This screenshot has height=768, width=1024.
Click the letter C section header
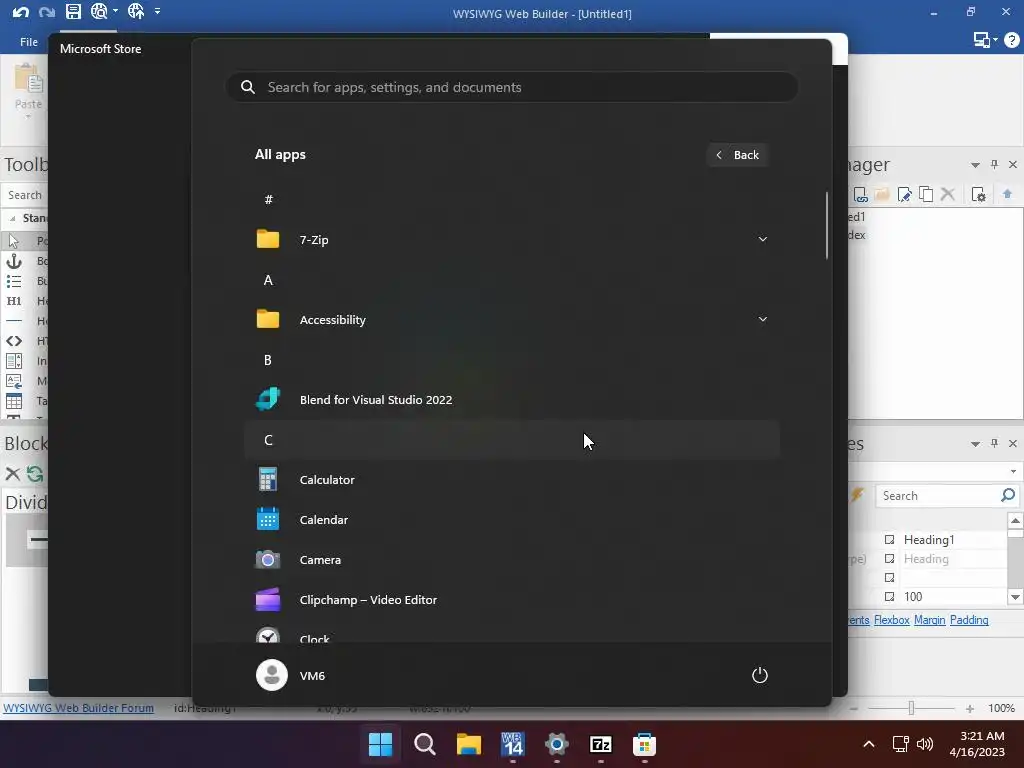click(511, 440)
